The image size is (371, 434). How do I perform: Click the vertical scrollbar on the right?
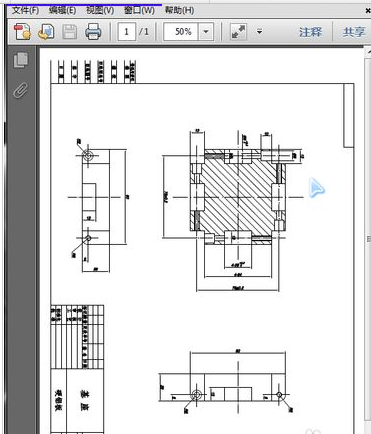pos(368,238)
